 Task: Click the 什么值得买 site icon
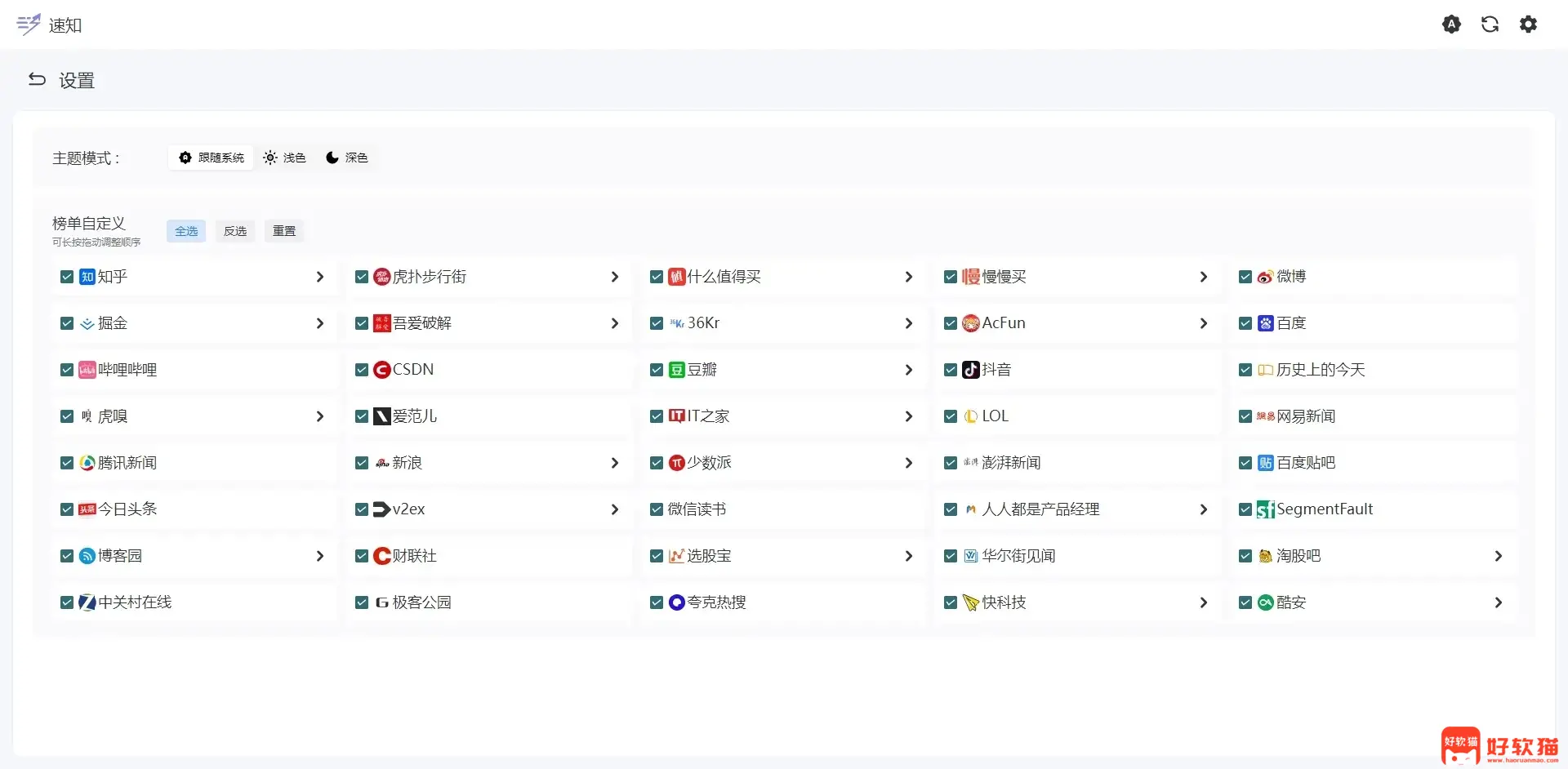point(676,277)
